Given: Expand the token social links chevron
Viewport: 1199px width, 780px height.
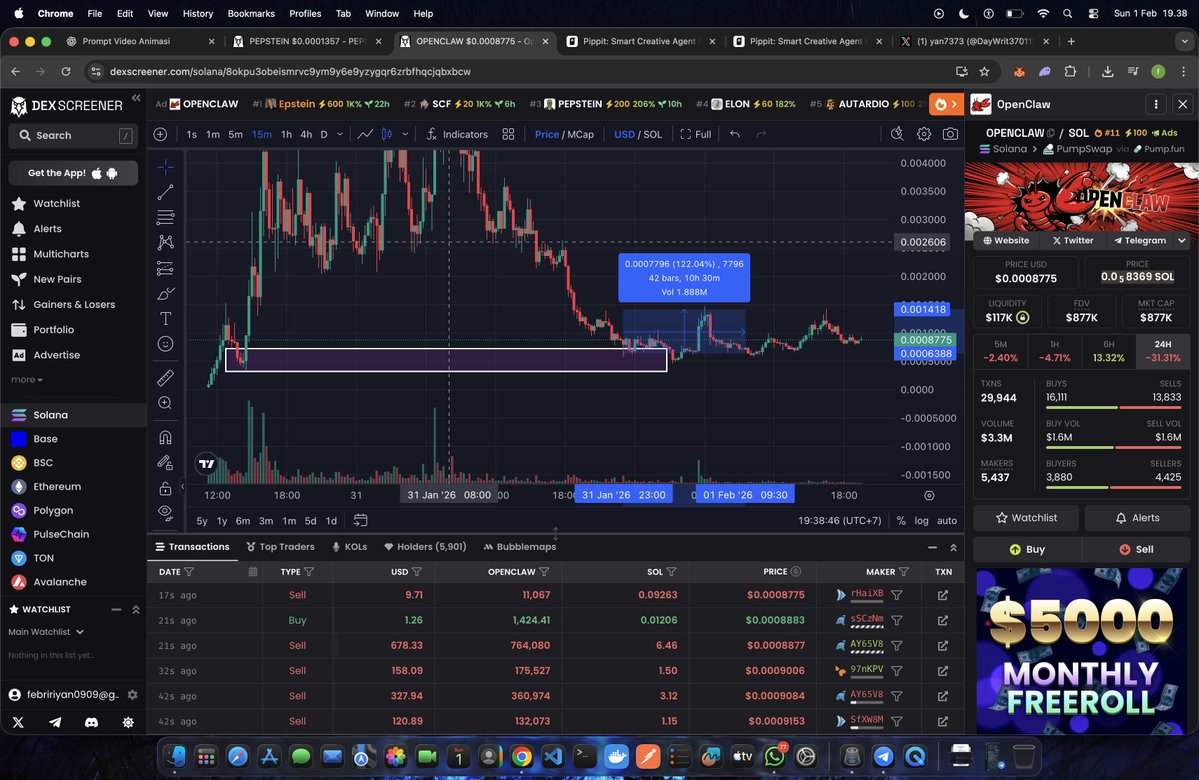Looking at the screenshot, I should (1181, 240).
